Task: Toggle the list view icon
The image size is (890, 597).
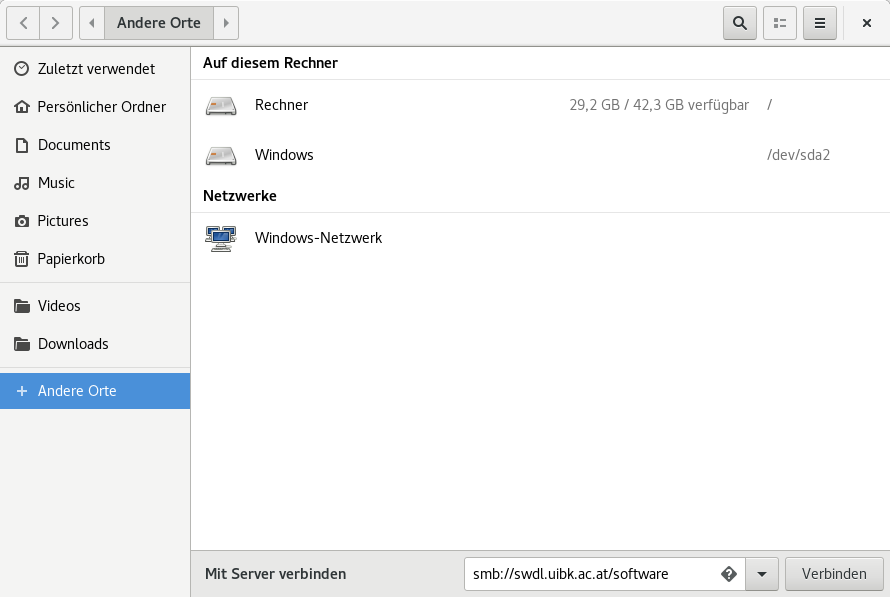Action: pyautogui.click(x=780, y=23)
